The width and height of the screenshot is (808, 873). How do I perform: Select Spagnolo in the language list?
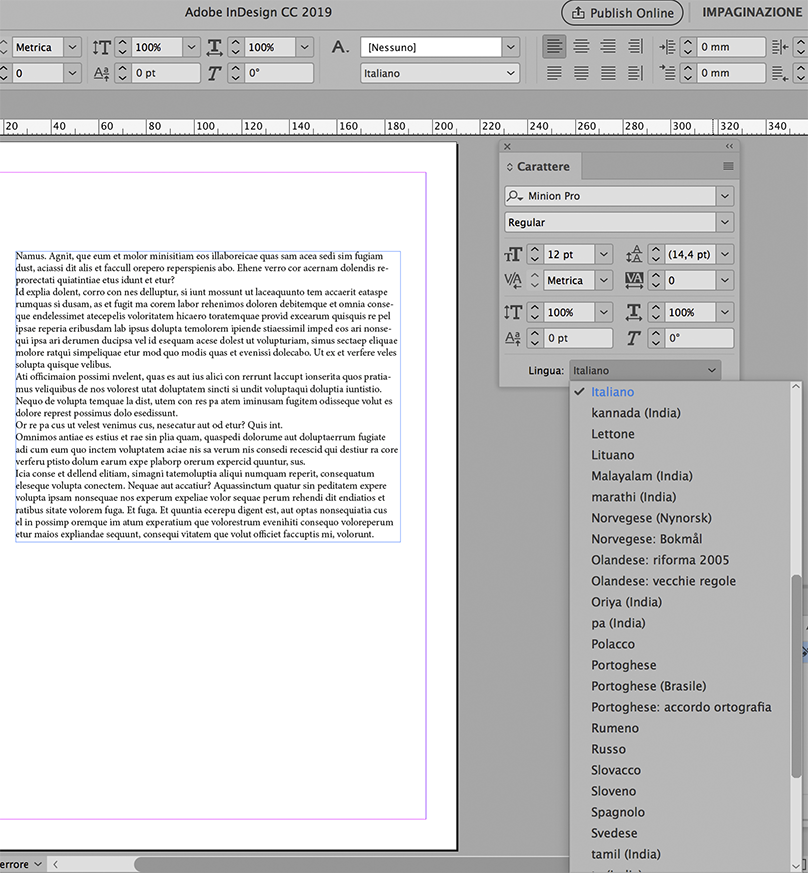pos(616,812)
